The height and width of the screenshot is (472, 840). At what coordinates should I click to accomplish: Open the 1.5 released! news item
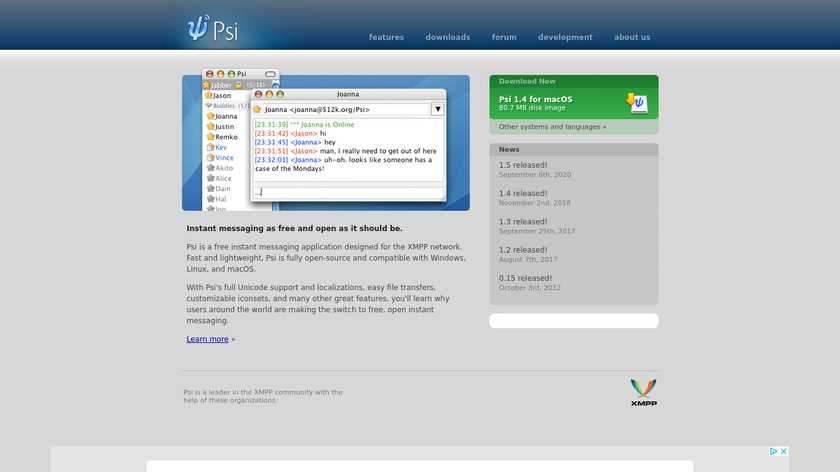pyautogui.click(x=523, y=165)
